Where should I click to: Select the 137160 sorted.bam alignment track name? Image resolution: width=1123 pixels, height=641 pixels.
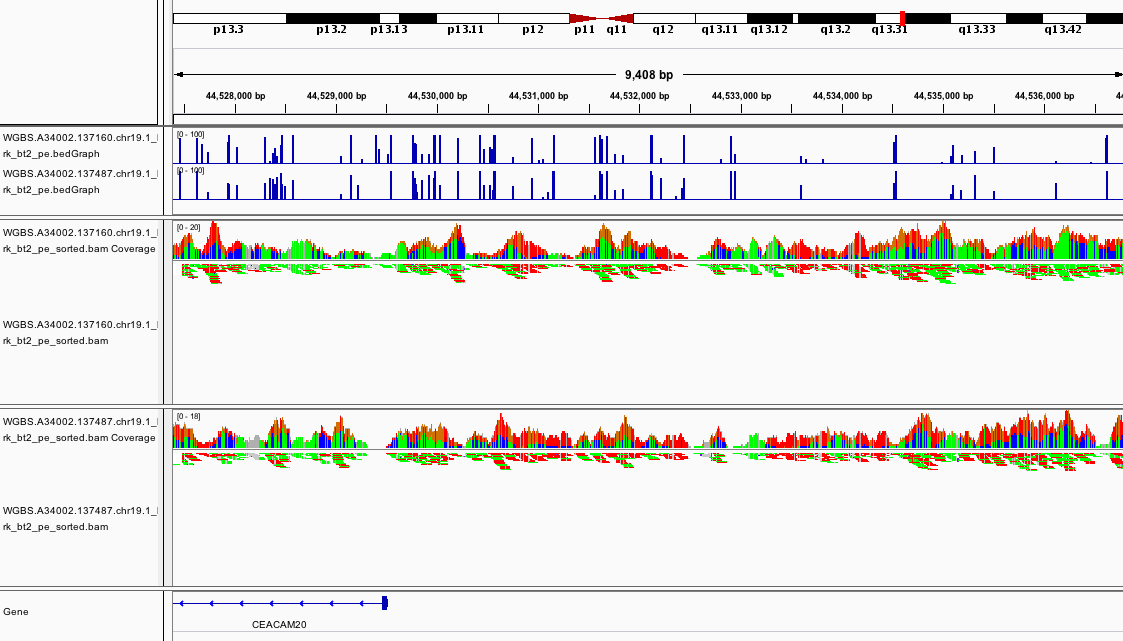click(80, 333)
